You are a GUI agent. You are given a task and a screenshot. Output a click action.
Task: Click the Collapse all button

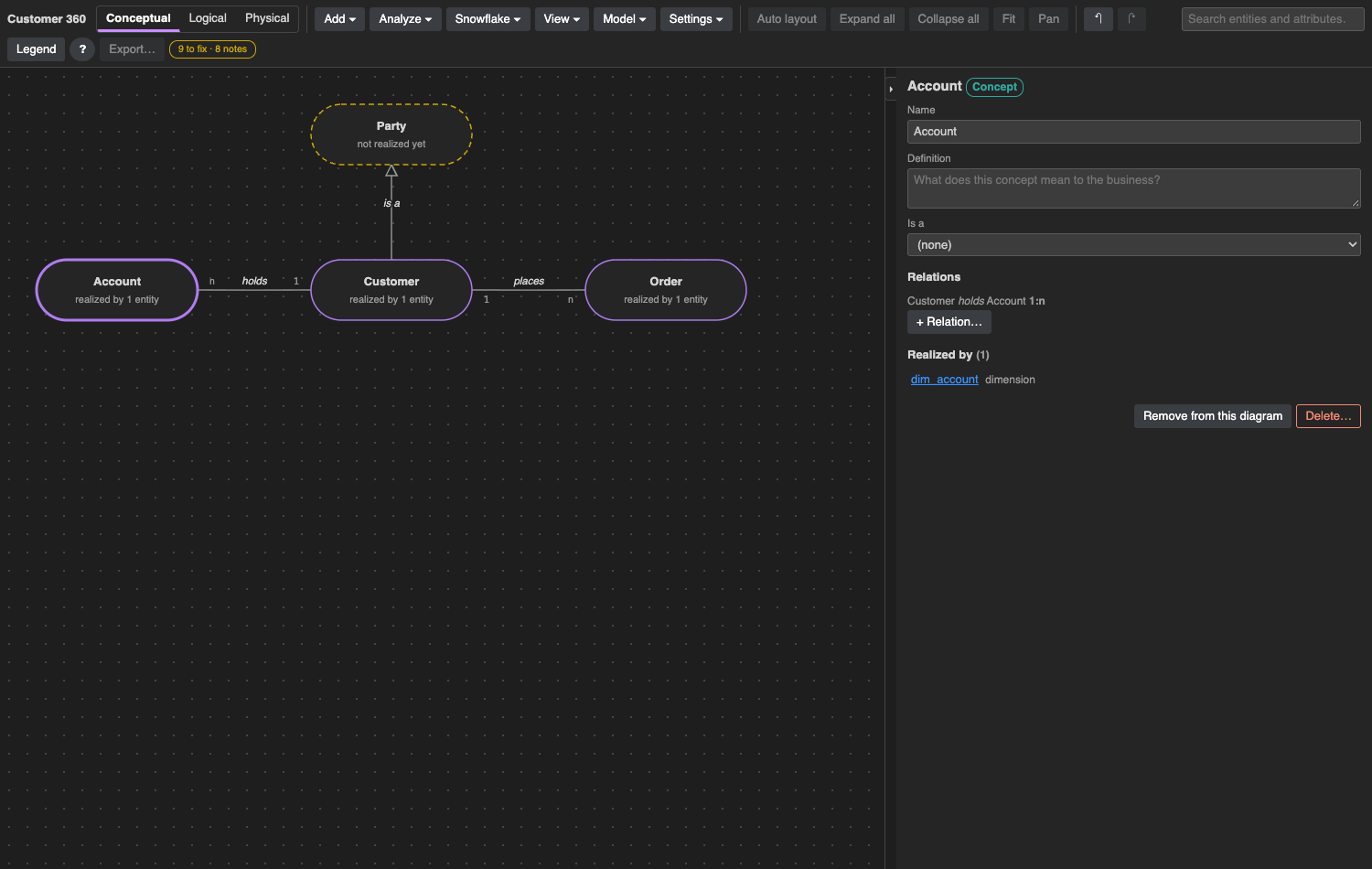[949, 19]
